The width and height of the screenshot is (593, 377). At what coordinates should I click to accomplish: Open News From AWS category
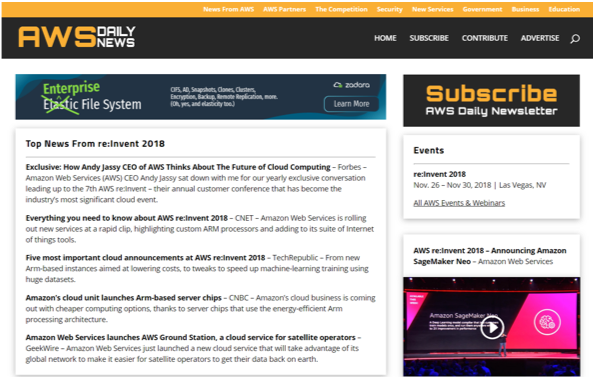pyautogui.click(x=228, y=9)
